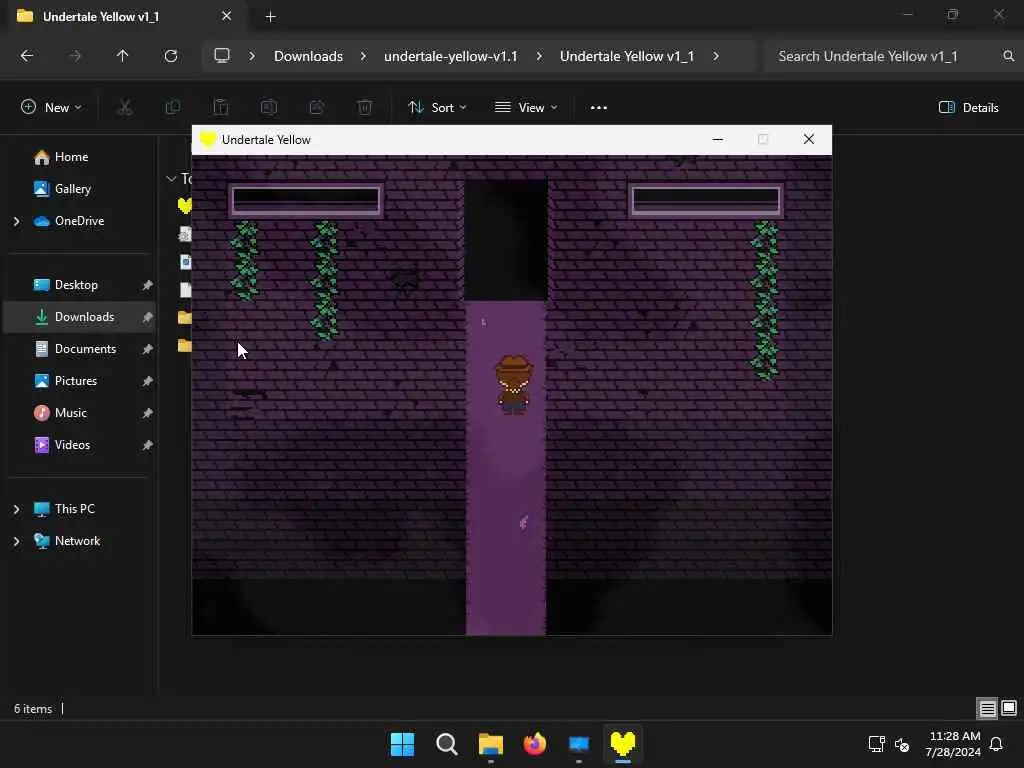Unpin Desktop using its pin icon
Viewport: 1024px width, 768px height.
tap(148, 285)
